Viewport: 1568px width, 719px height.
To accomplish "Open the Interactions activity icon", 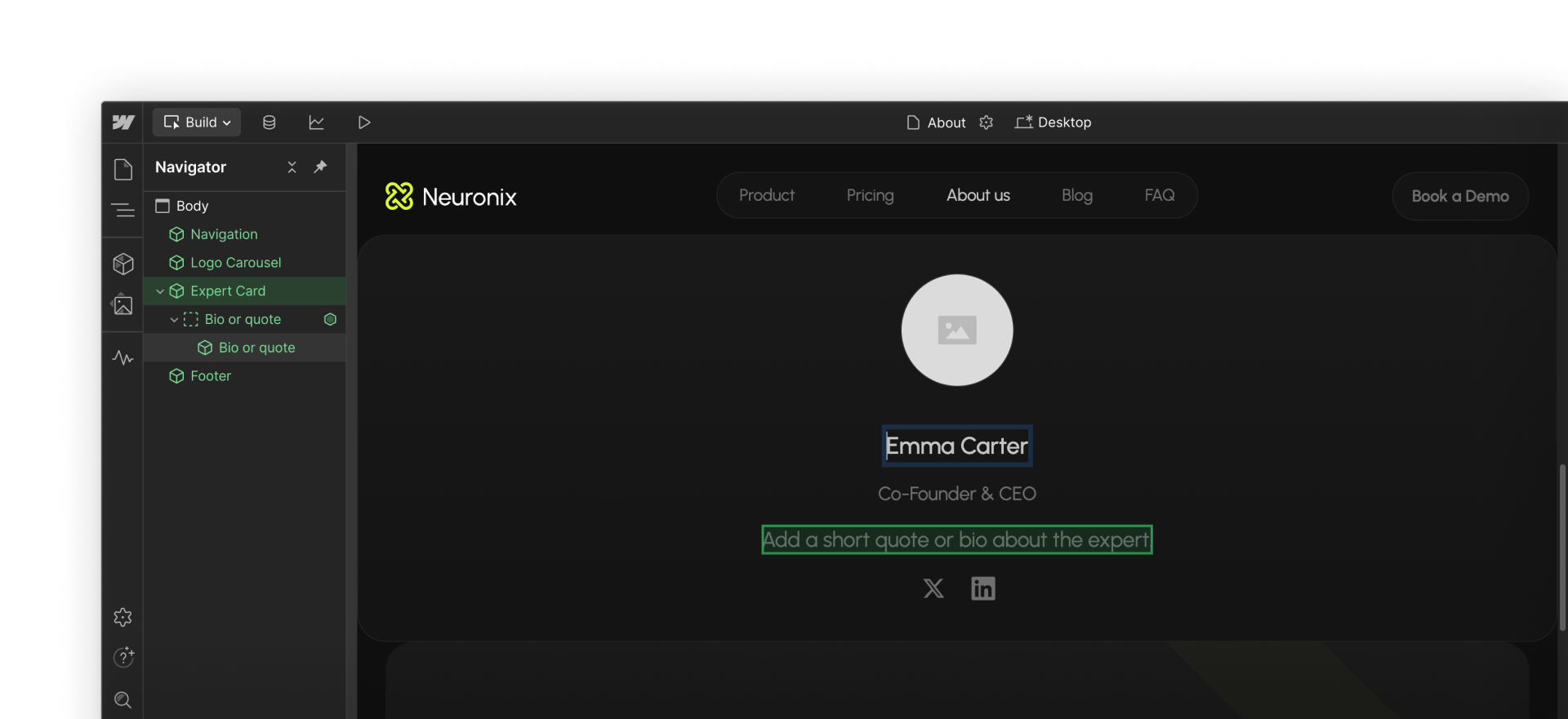I will point(123,357).
